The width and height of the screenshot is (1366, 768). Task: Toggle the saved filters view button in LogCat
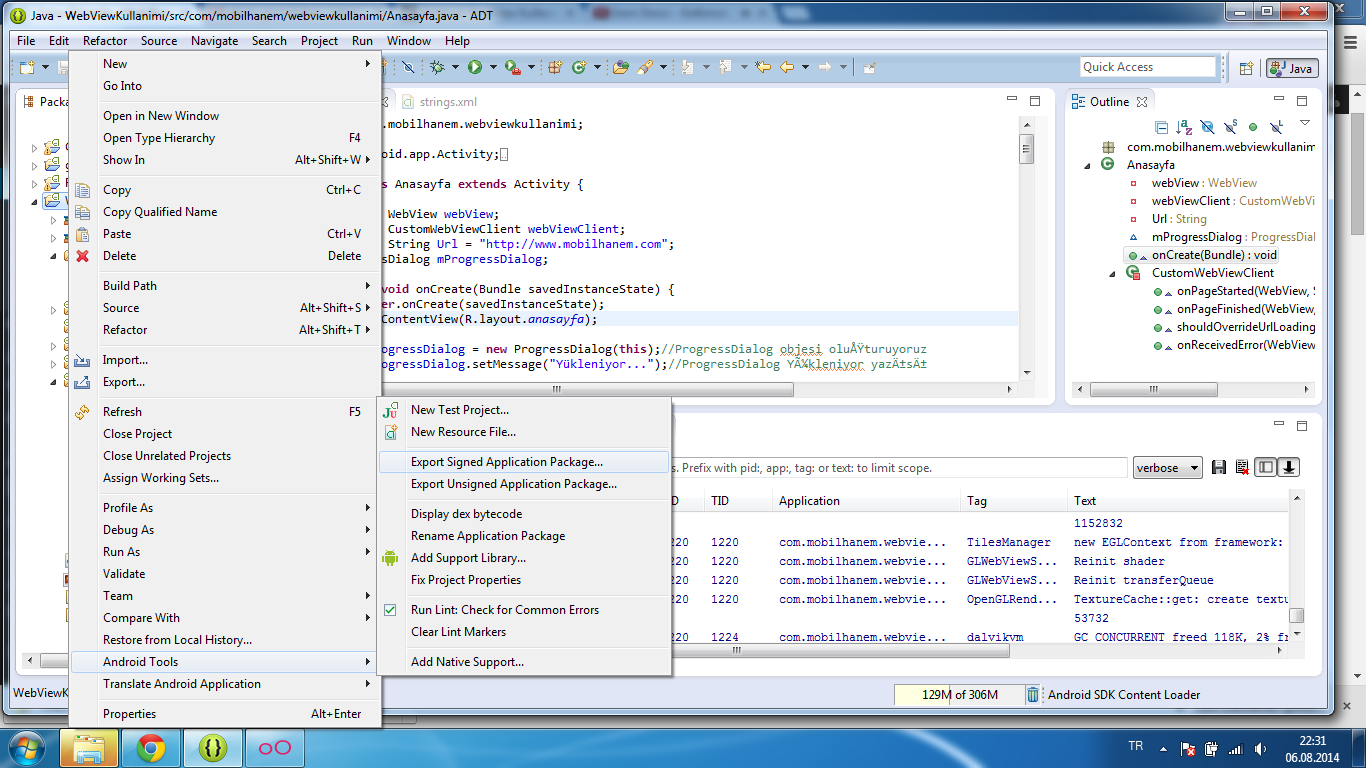1265,467
